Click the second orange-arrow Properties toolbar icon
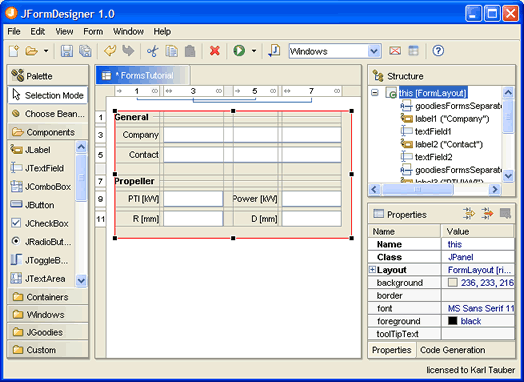Viewport: 524px width, 382px height. [x=487, y=214]
